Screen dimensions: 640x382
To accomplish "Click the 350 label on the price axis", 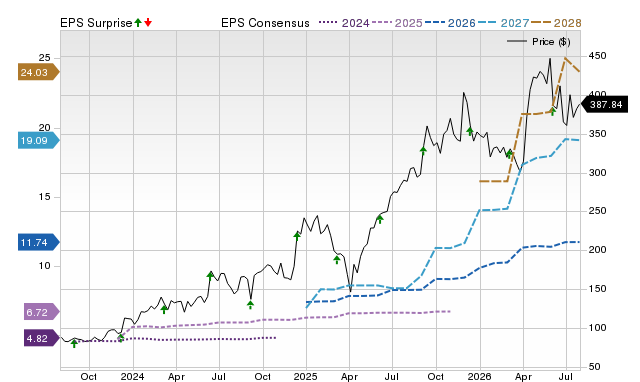I will 597,134.
